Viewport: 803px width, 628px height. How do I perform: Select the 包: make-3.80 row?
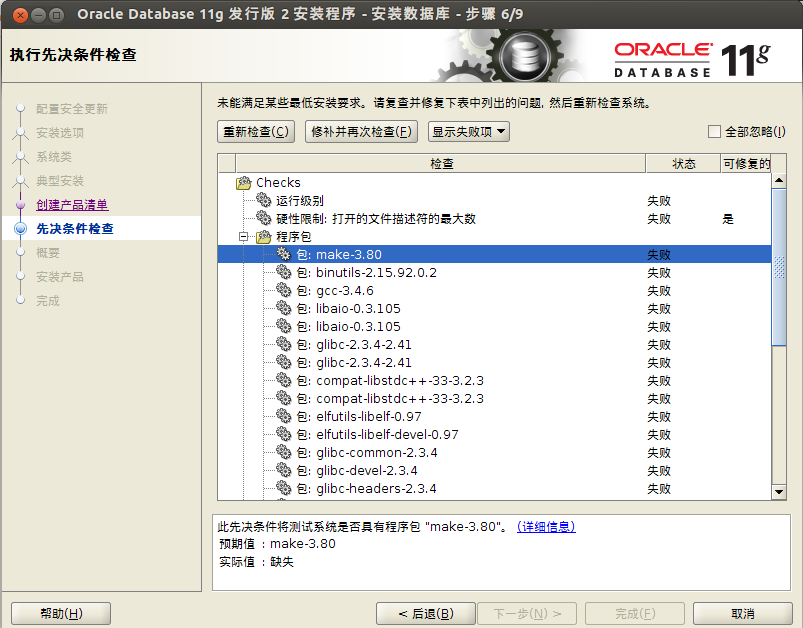[494, 255]
